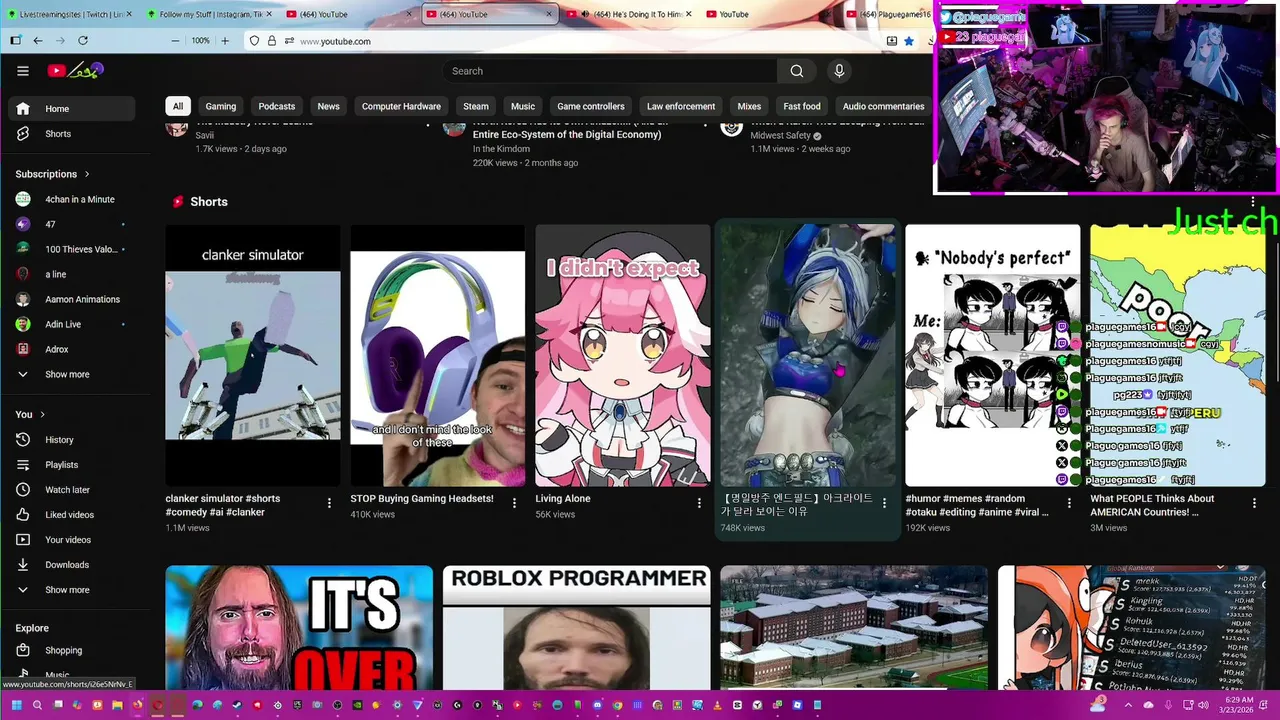The width and height of the screenshot is (1280, 720).
Task: Select the Computer Hardware chip
Action: [401, 106]
